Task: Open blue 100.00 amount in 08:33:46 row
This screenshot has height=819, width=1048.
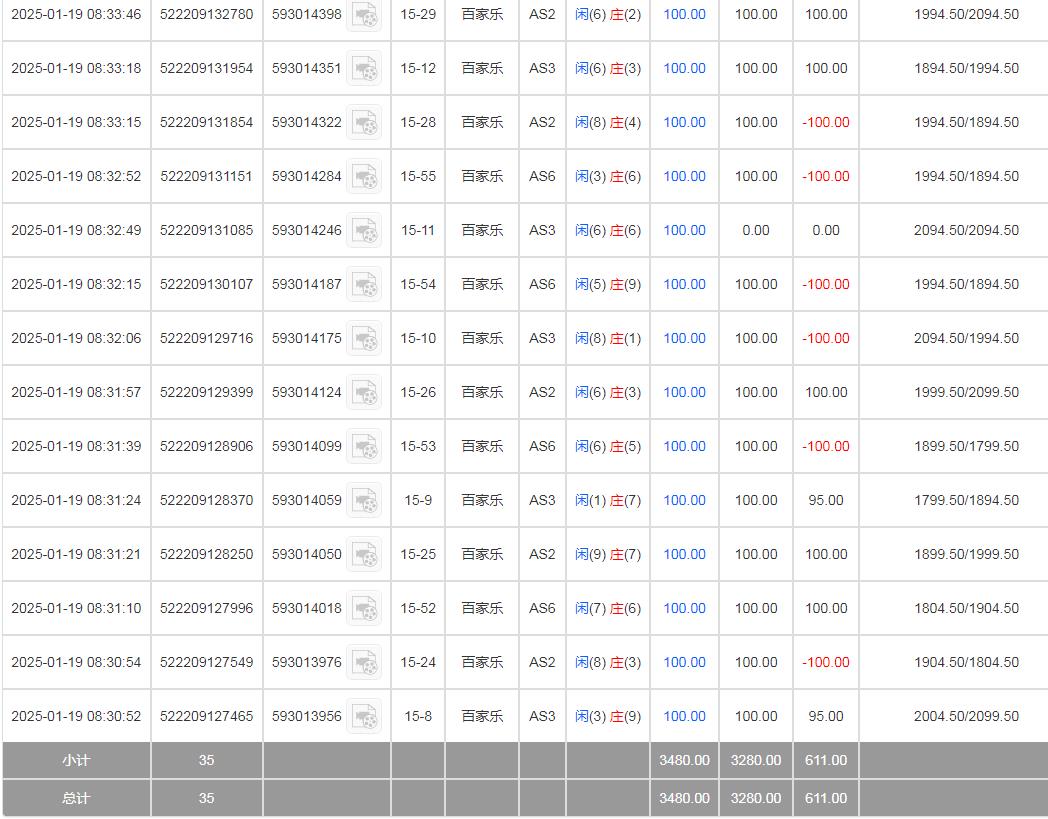Action: coord(684,15)
